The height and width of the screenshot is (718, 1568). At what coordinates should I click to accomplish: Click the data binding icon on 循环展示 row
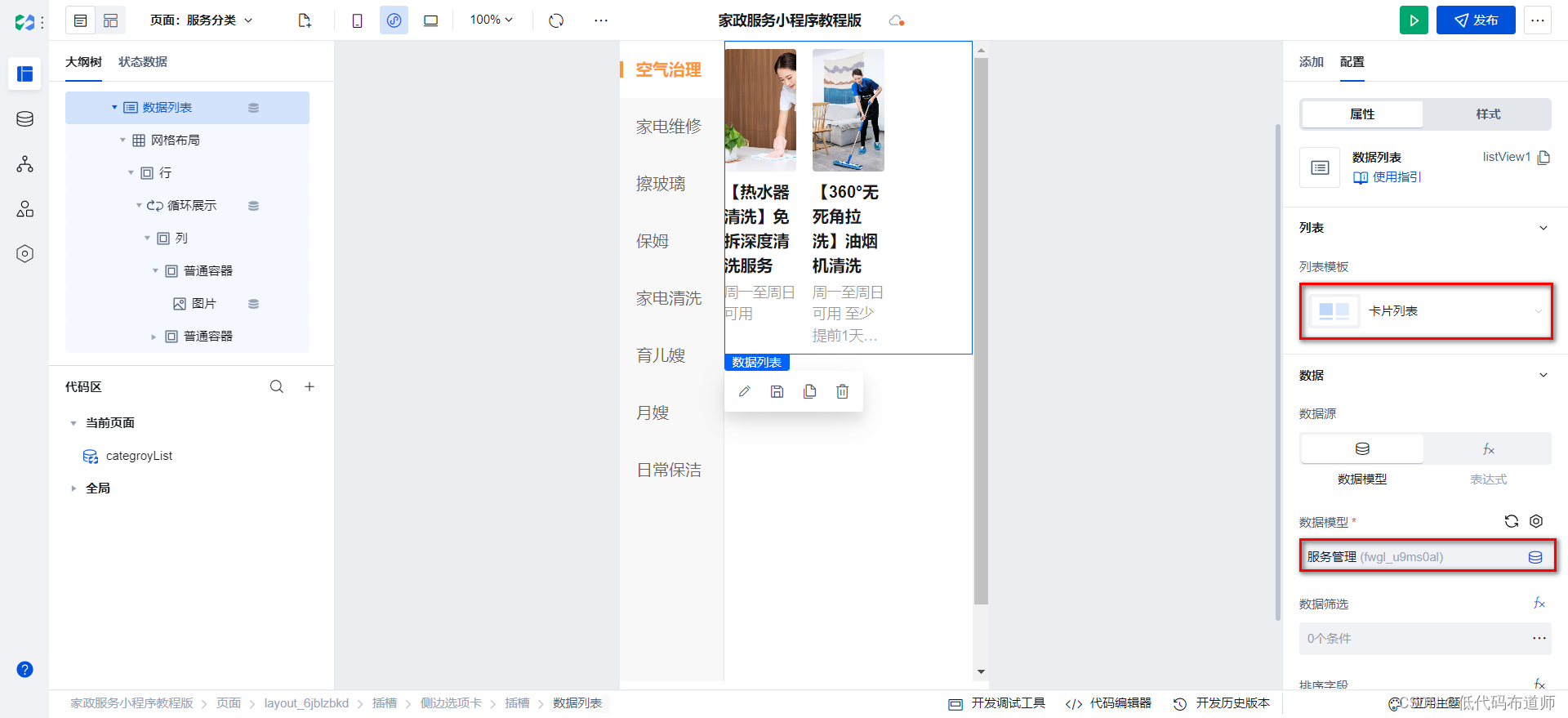click(x=254, y=206)
